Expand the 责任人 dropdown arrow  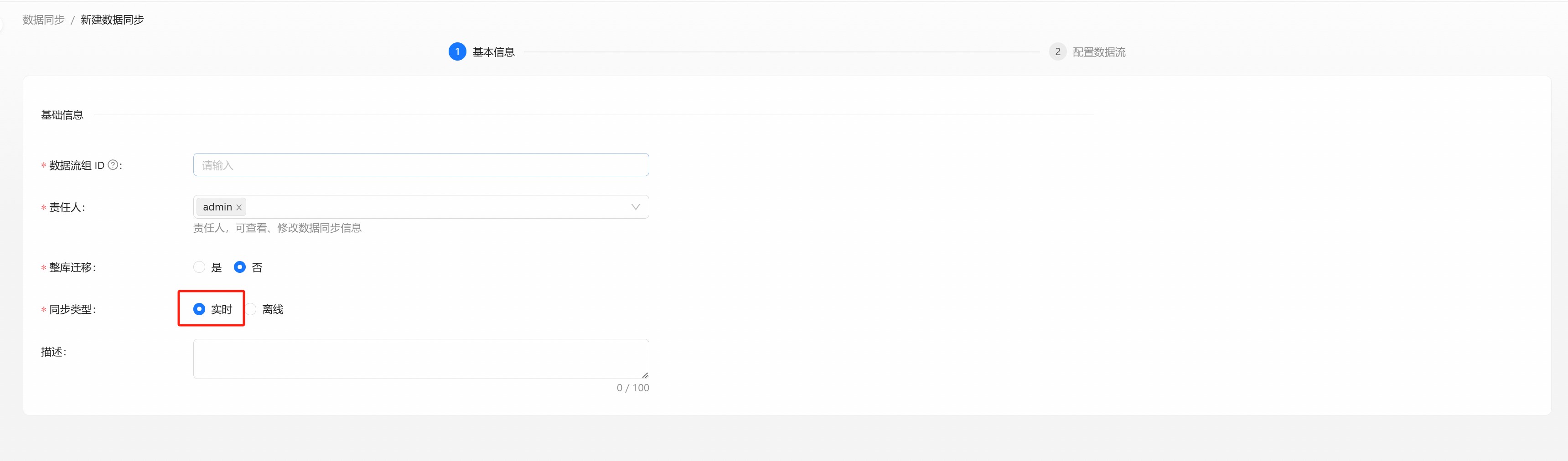(x=636, y=207)
